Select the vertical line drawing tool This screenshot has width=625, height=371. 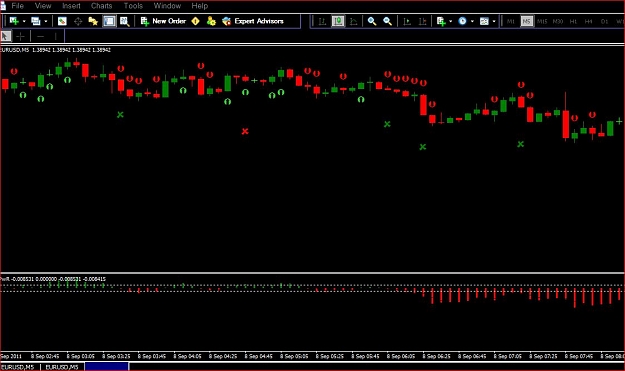(x=55, y=36)
